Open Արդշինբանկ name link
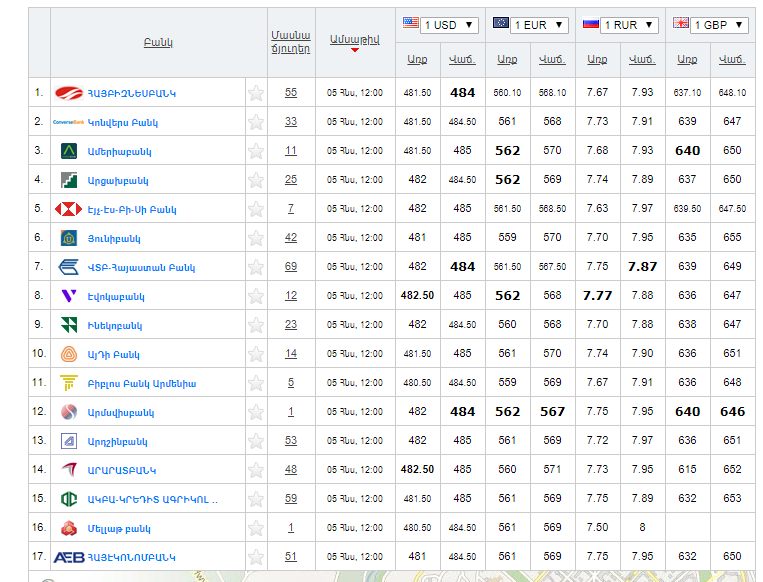 point(117,442)
